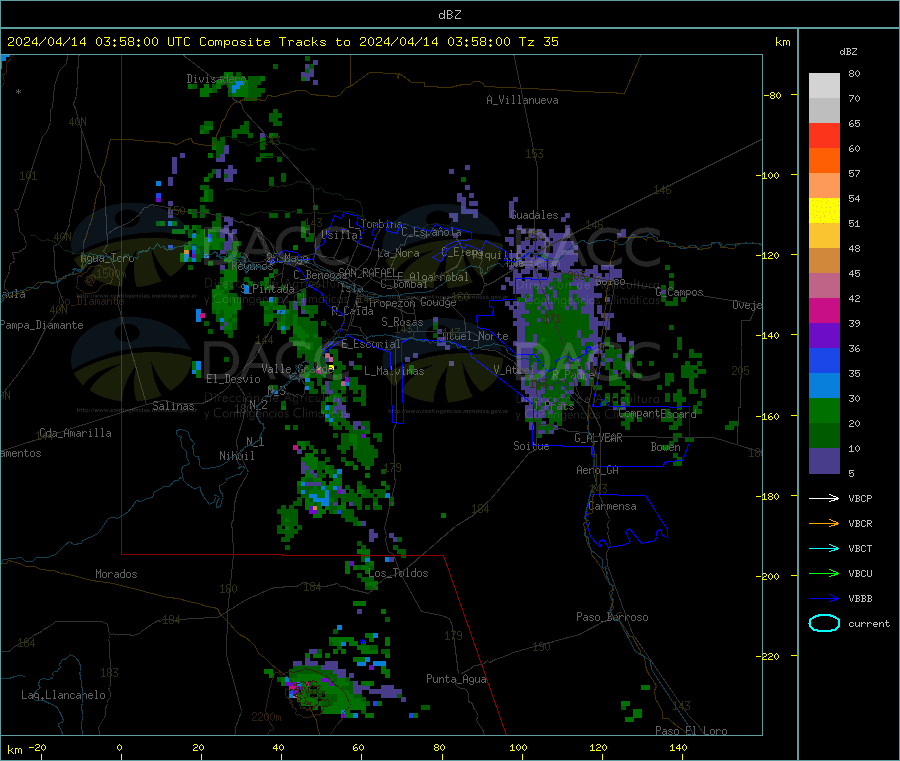Click the Paso_El_Loro place label

[x=691, y=731]
